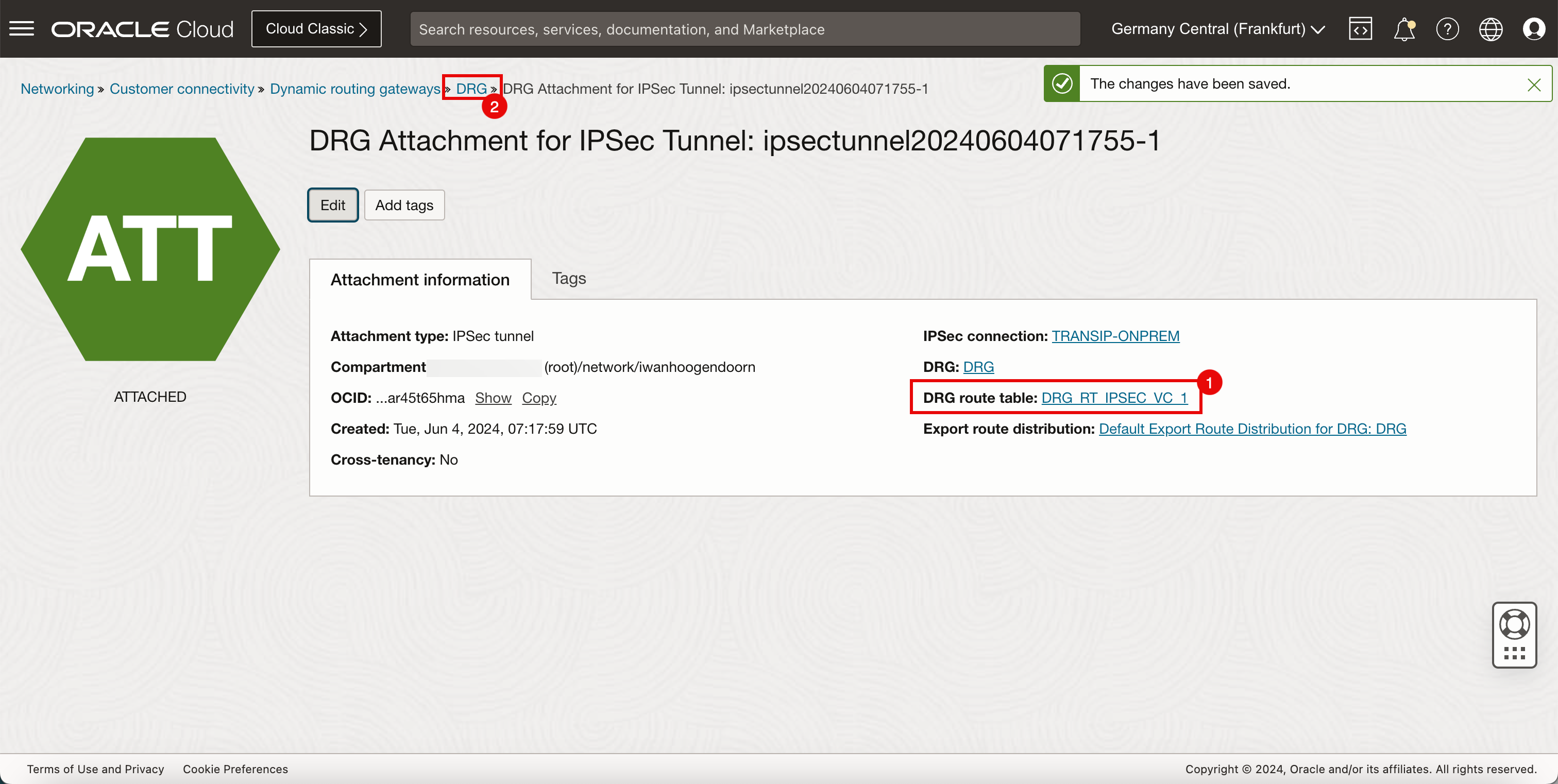Switch to the Tags tab
Image resolution: width=1558 pixels, height=784 pixels.
click(568, 278)
